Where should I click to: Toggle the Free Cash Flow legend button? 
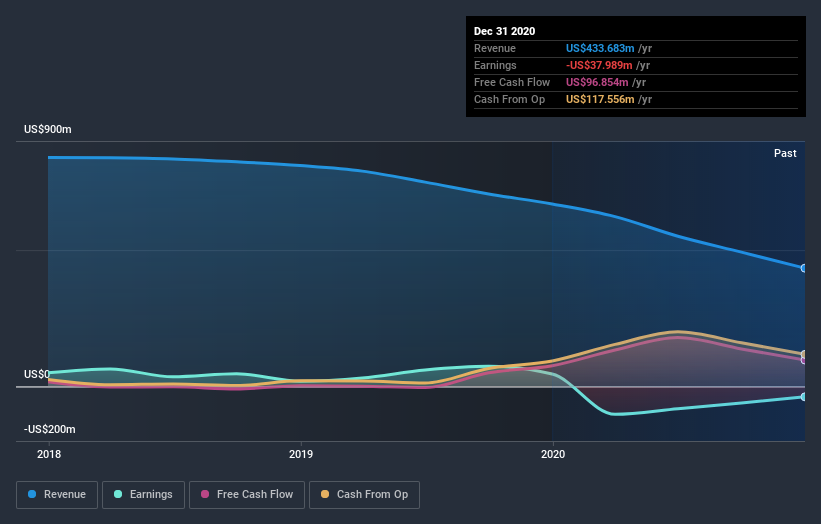coord(247,495)
